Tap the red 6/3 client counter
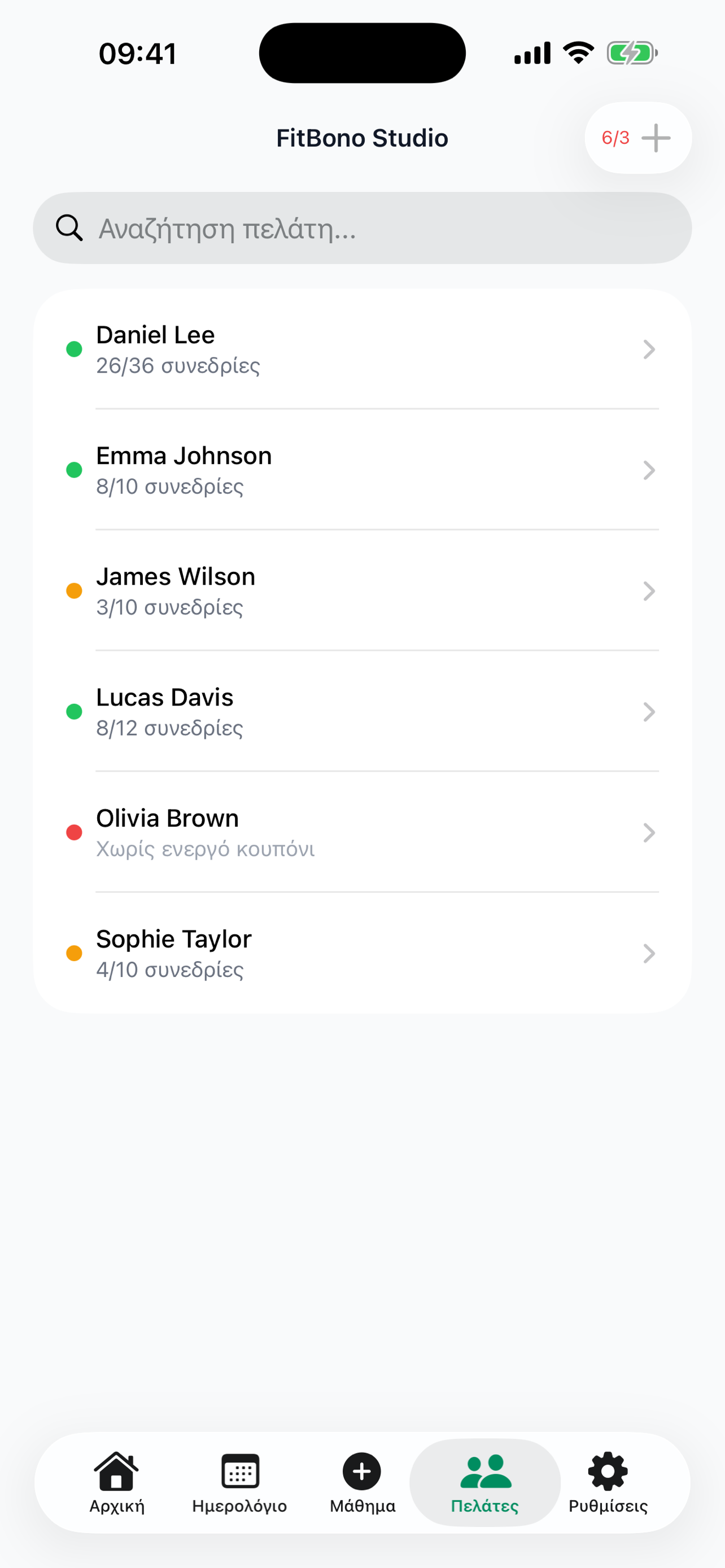Image resolution: width=725 pixels, height=1568 pixels. tap(615, 138)
